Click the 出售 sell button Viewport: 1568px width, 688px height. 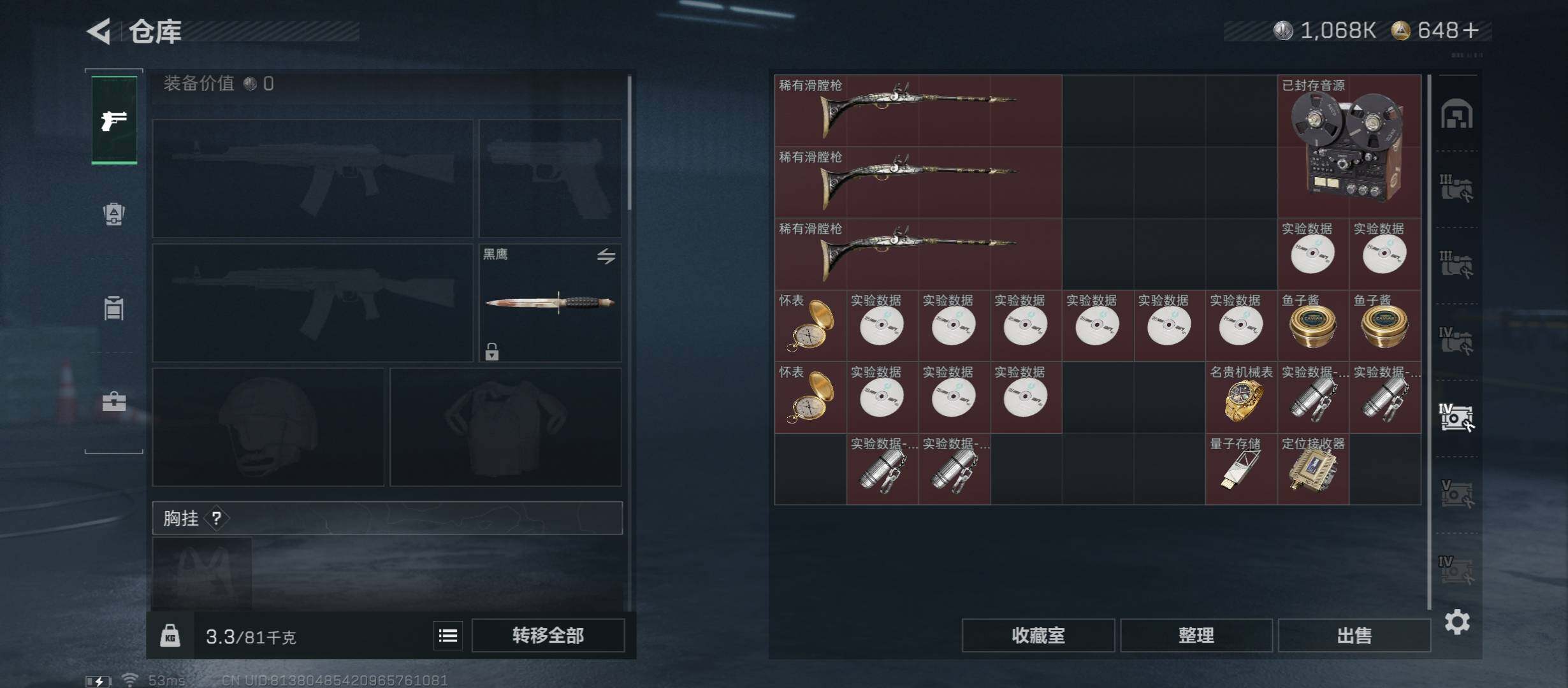pyautogui.click(x=1354, y=636)
